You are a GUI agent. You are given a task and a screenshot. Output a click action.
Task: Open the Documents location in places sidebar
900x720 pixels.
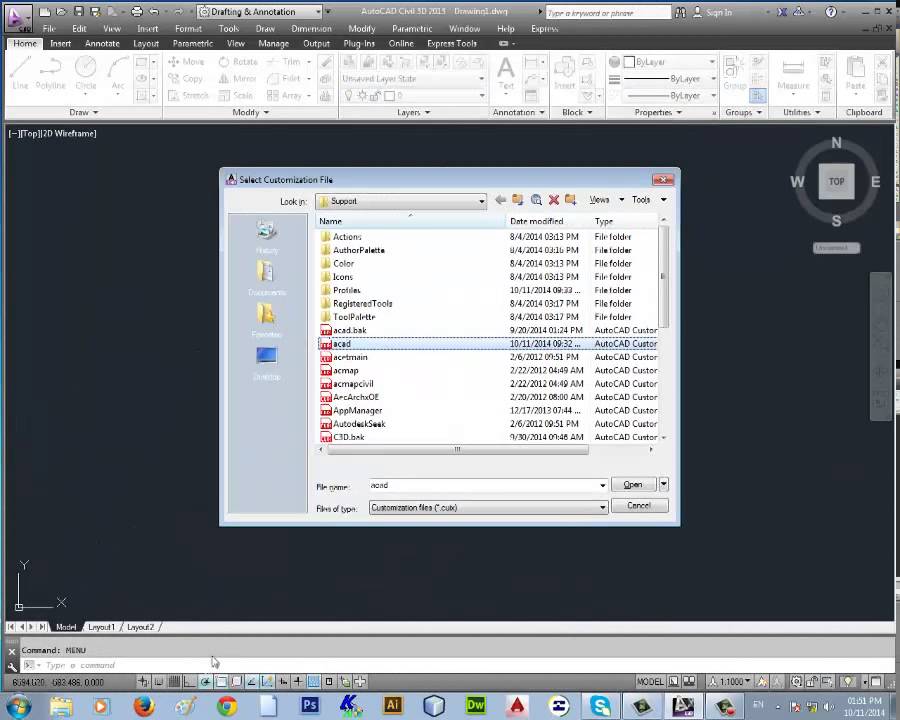click(x=266, y=278)
